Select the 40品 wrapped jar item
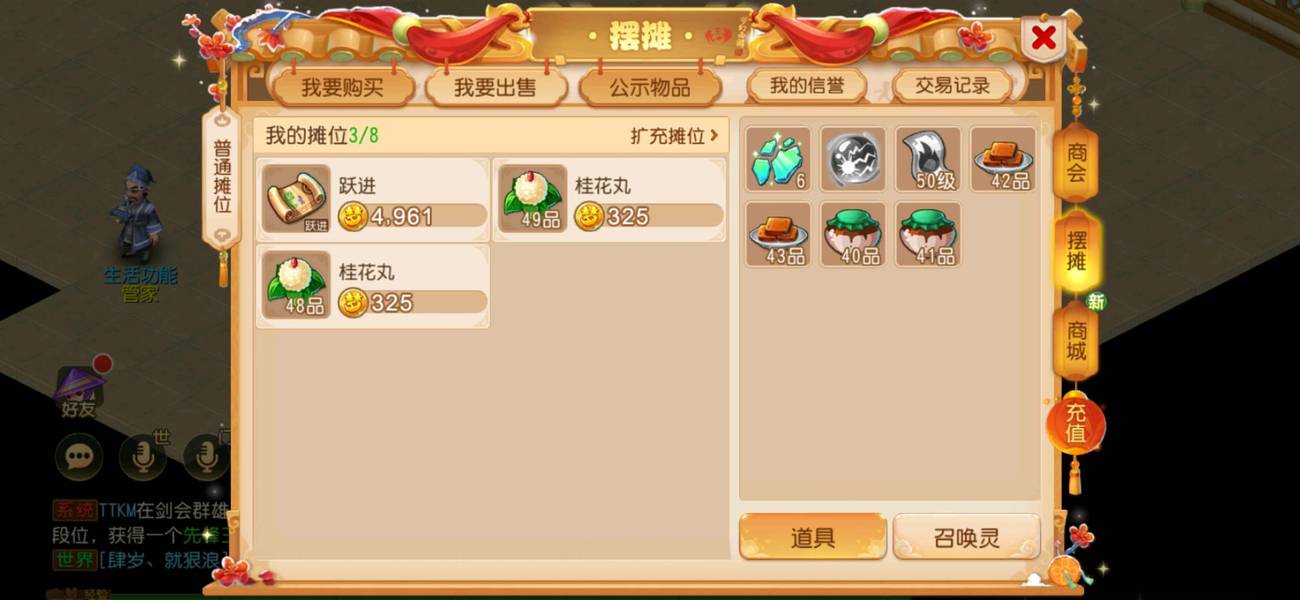The height and width of the screenshot is (600, 1300). pos(853,234)
